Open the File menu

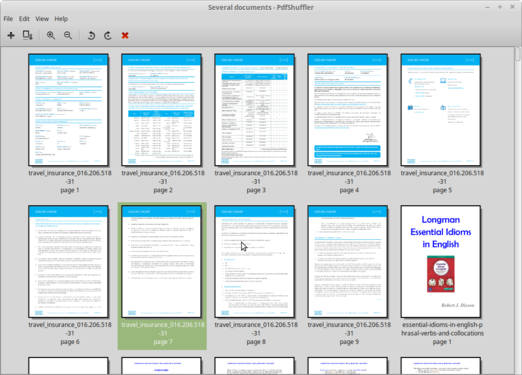click(8, 19)
